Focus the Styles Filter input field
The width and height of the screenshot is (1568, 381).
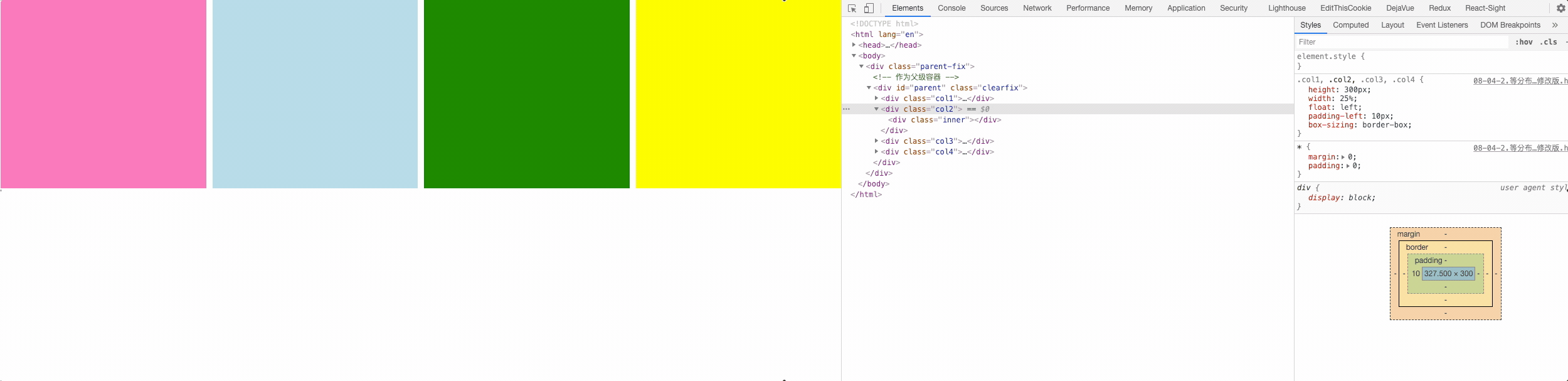(x=1402, y=42)
